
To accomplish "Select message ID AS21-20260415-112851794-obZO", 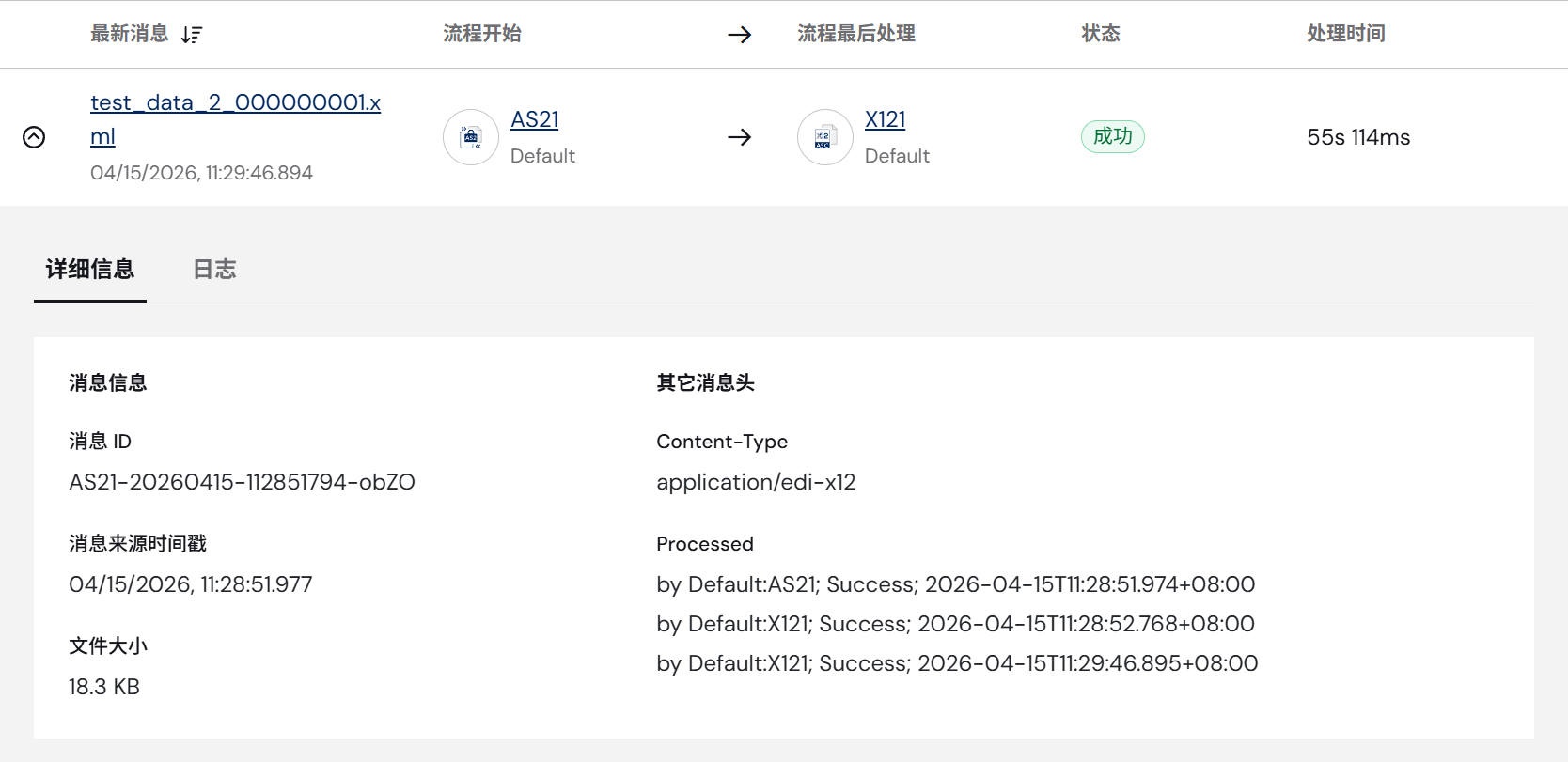I will click(x=242, y=482).
